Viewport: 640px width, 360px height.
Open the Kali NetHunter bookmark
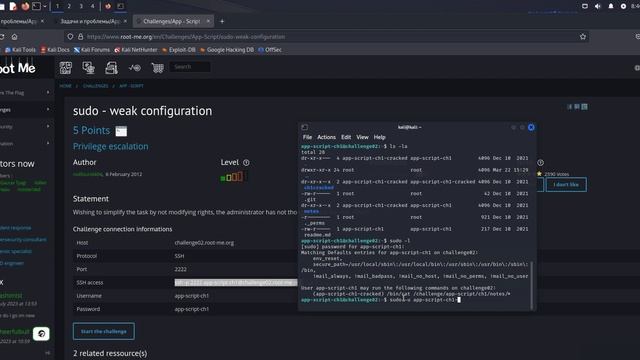[x=136, y=50]
